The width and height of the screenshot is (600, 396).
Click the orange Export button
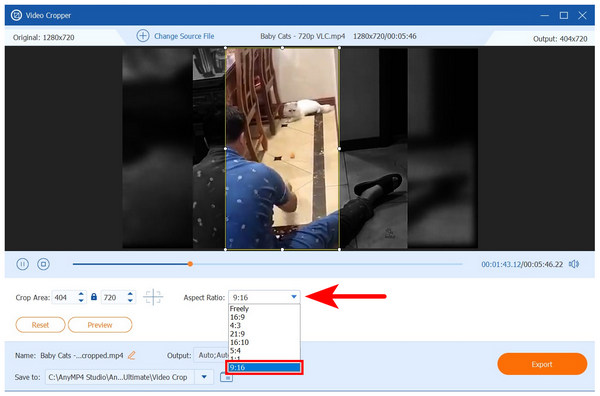(542, 364)
